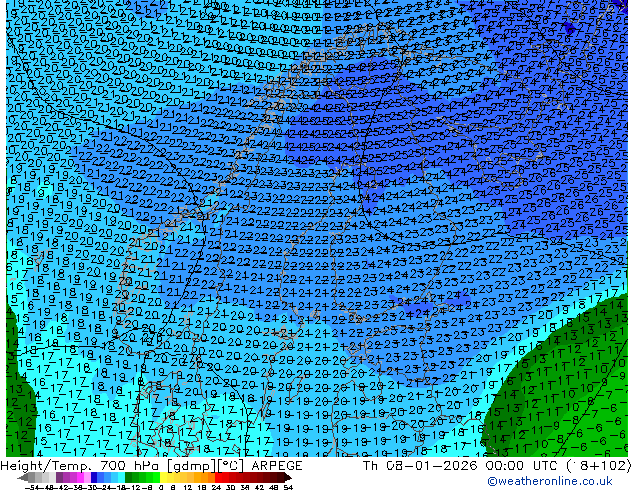The height and width of the screenshot is (490, 634).
Task: Click the 'Th 08-01-2026 00:00 UTC' date
Action: click(459, 466)
